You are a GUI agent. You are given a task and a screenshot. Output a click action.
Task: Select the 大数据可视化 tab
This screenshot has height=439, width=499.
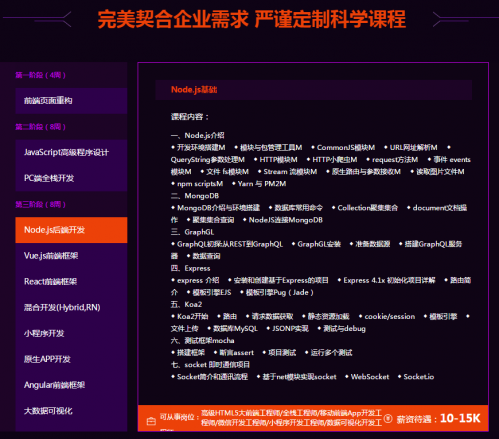tap(71, 411)
